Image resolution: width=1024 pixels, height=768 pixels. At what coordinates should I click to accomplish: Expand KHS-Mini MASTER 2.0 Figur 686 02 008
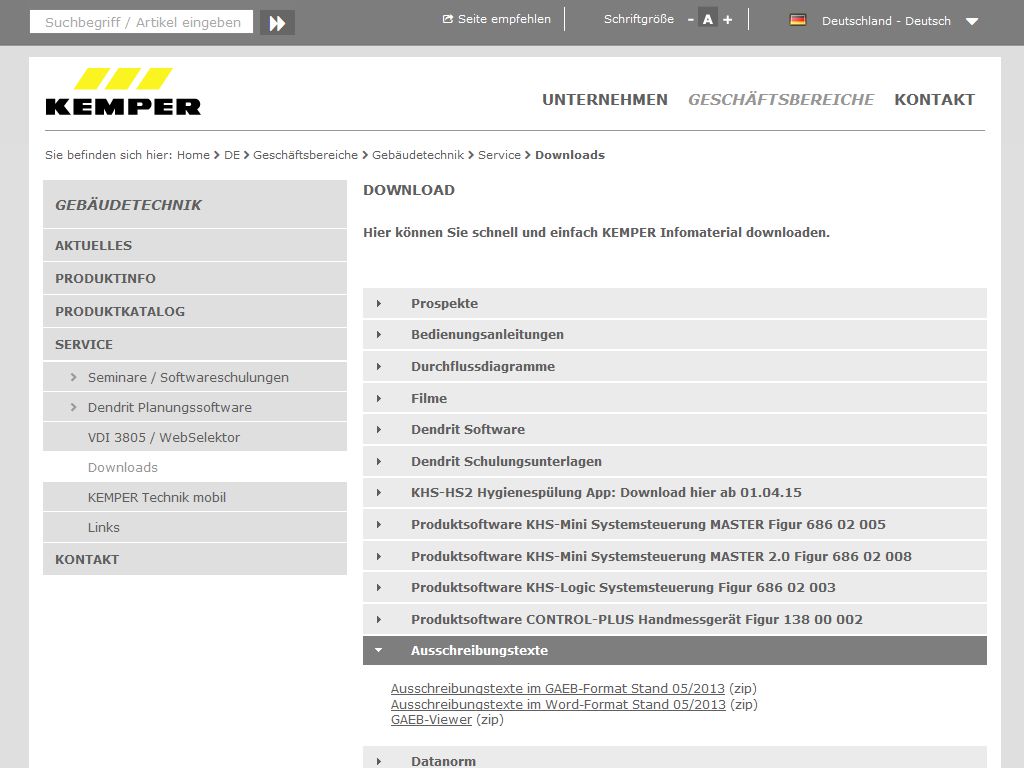point(675,556)
